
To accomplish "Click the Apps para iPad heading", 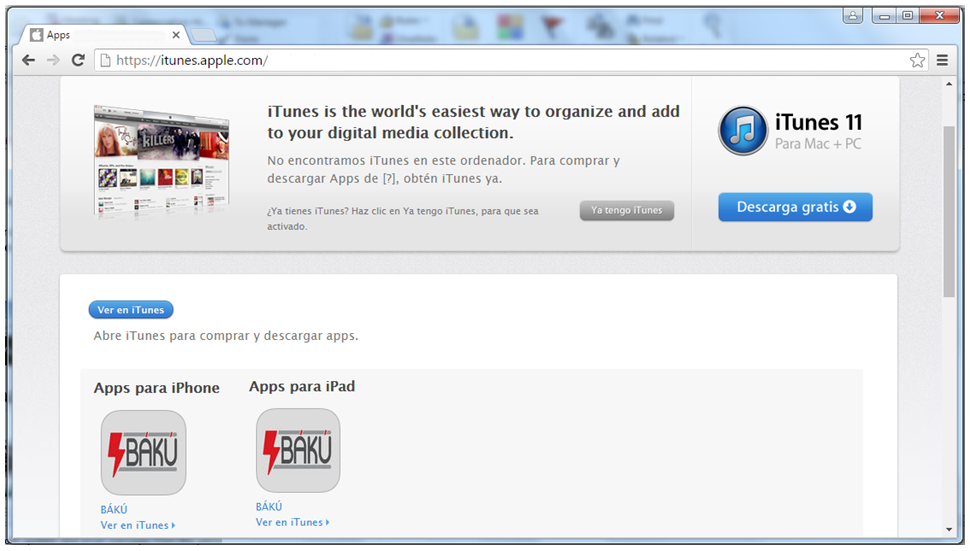I will (302, 387).
